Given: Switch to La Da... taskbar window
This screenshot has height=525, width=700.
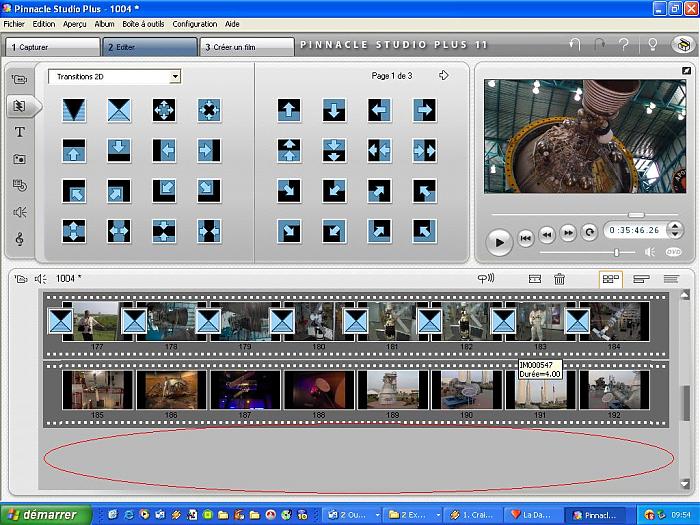Looking at the screenshot, I should coord(532,515).
